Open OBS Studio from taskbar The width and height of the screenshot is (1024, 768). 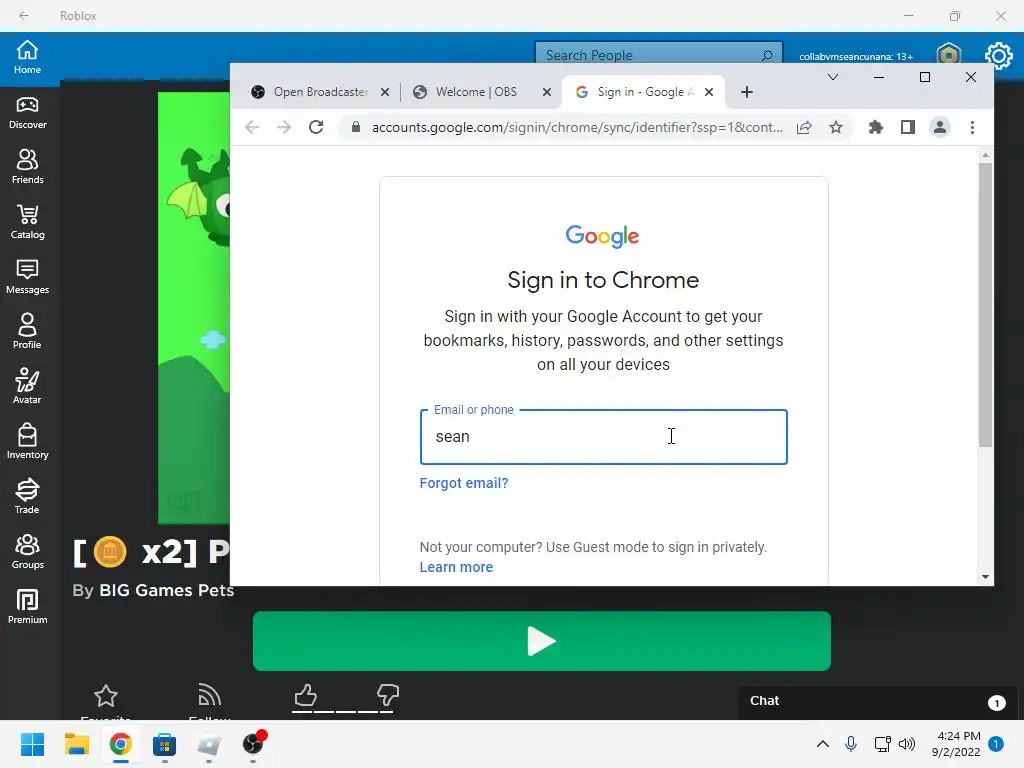pos(253,744)
